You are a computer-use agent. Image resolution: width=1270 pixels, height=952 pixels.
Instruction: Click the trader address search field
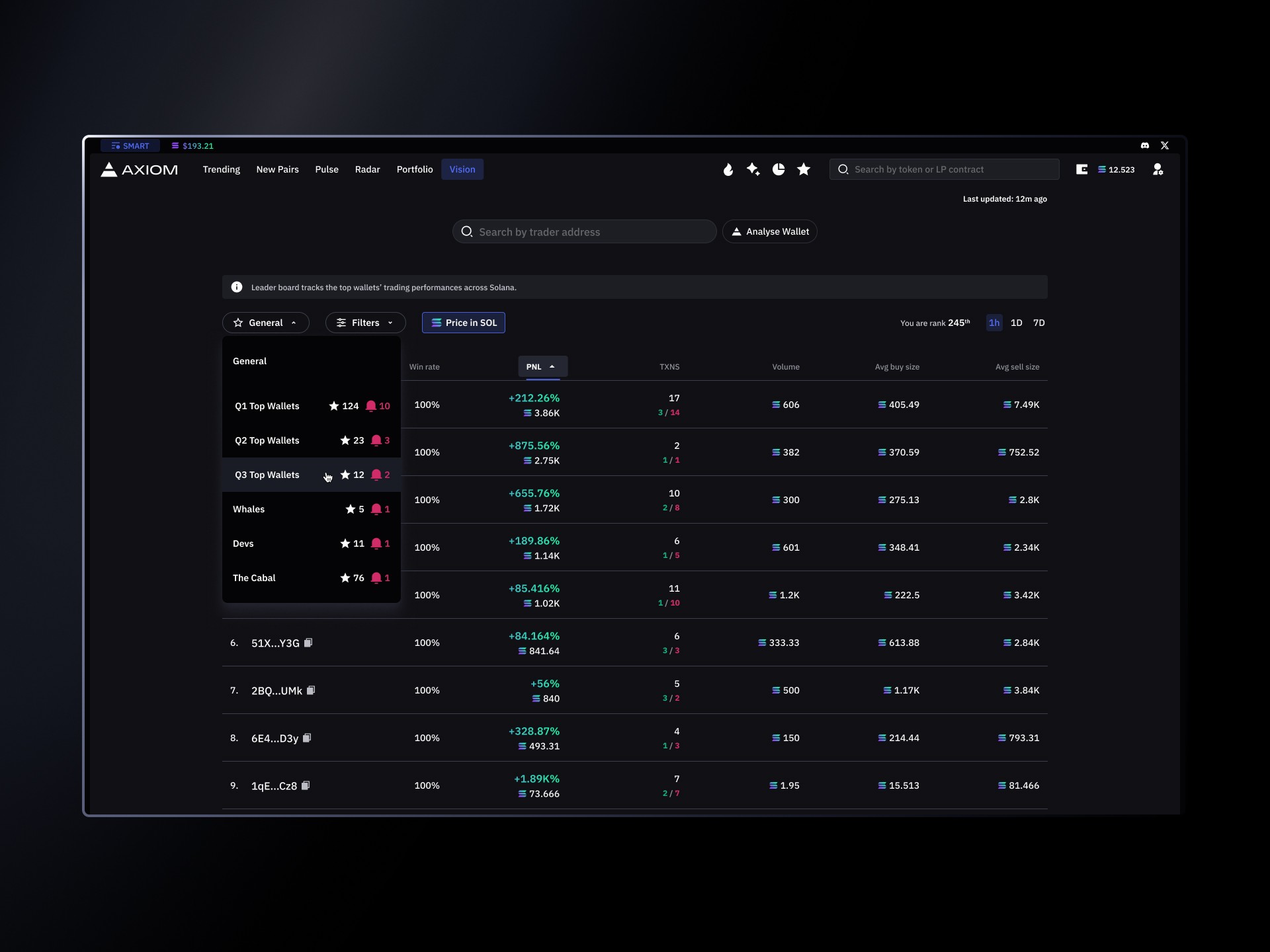coord(583,231)
